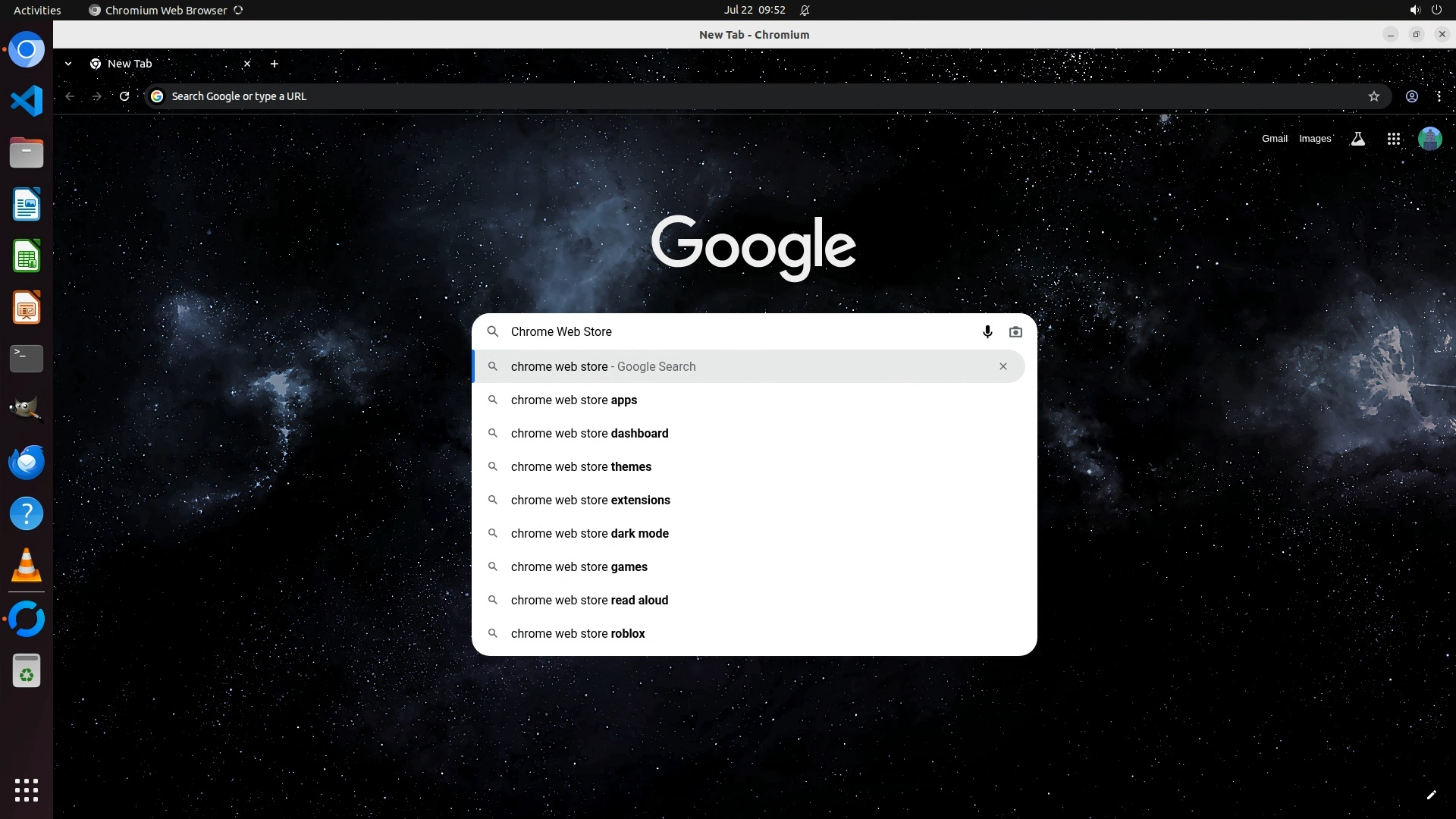Select 'chrome web store themes' suggestion
1456x819 pixels.
point(581,467)
